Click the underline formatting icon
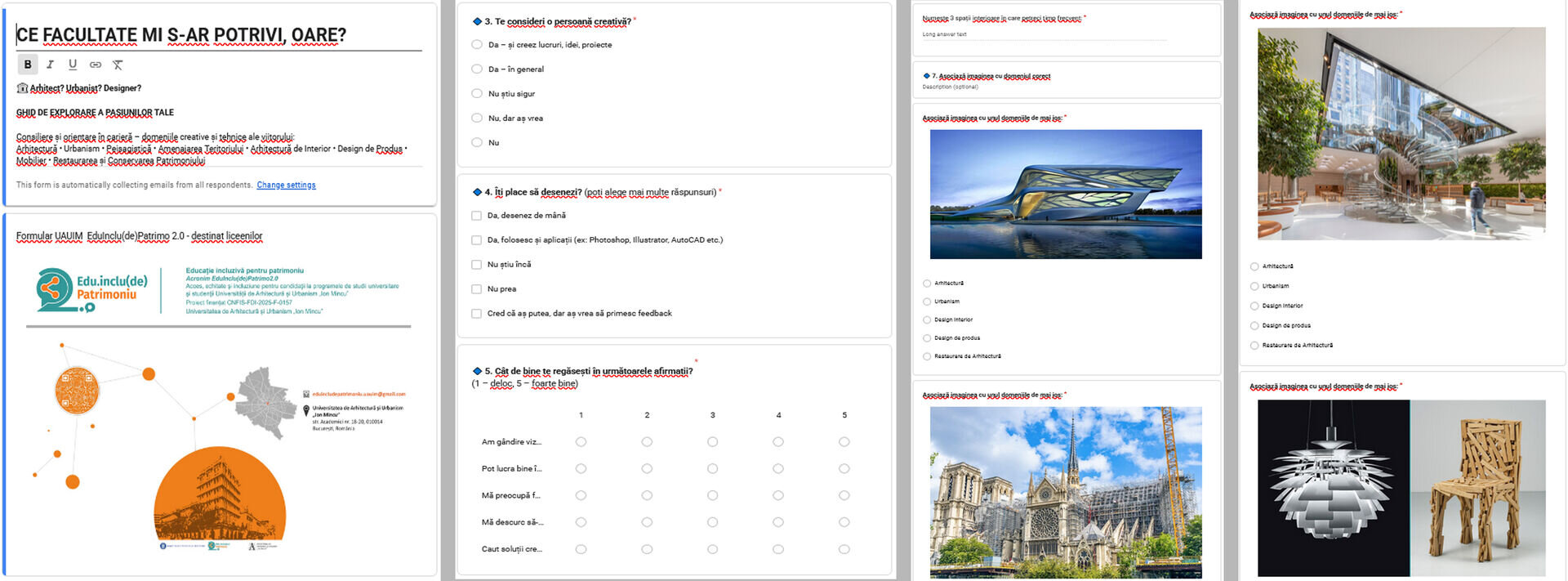This screenshot has width=1568, height=581. tap(73, 65)
